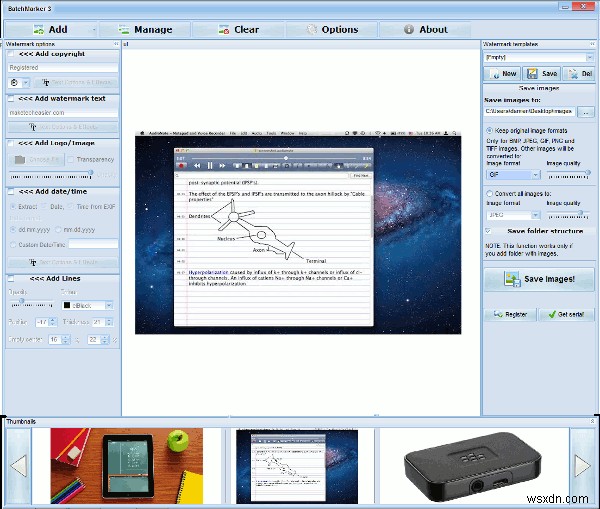Select Keep original image formats option
This screenshot has width=600, height=509.
489,131
